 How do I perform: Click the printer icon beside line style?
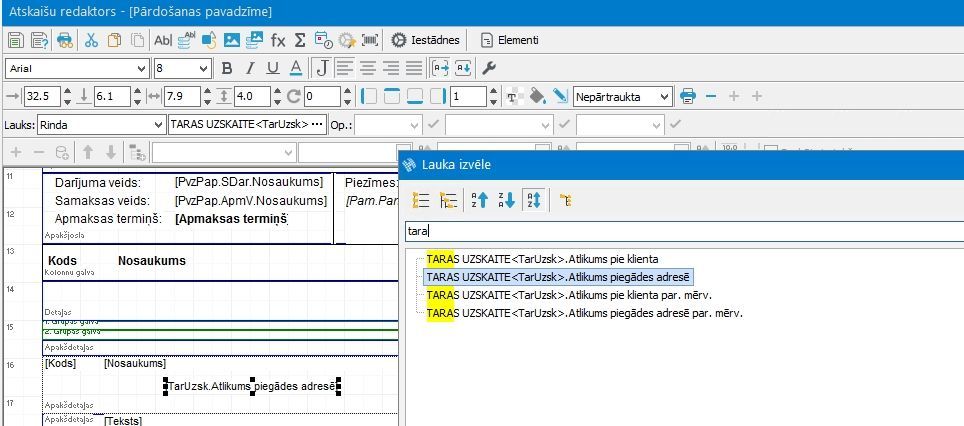coord(688,97)
